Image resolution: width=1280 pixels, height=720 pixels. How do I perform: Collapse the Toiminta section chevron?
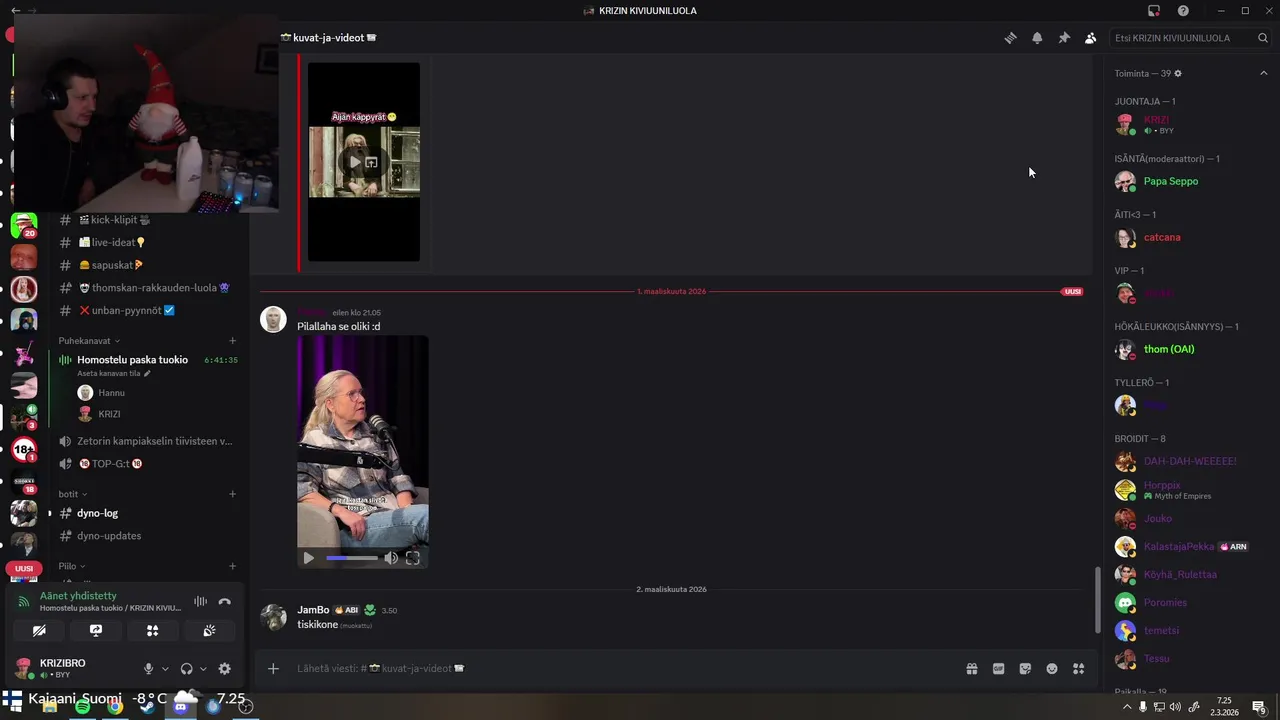pos(1263,73)
